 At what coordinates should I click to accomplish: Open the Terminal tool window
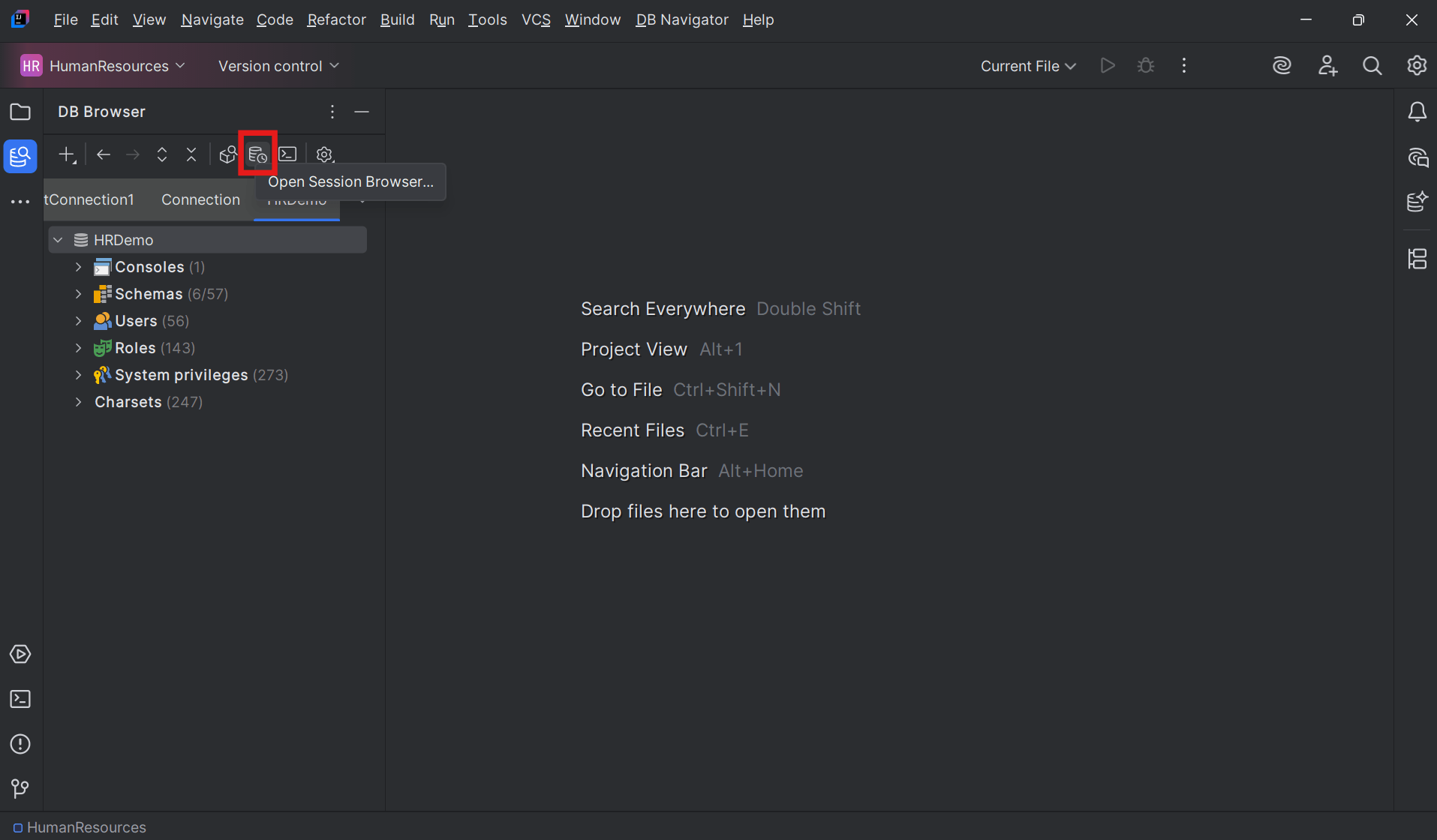(x=20, y=699)
